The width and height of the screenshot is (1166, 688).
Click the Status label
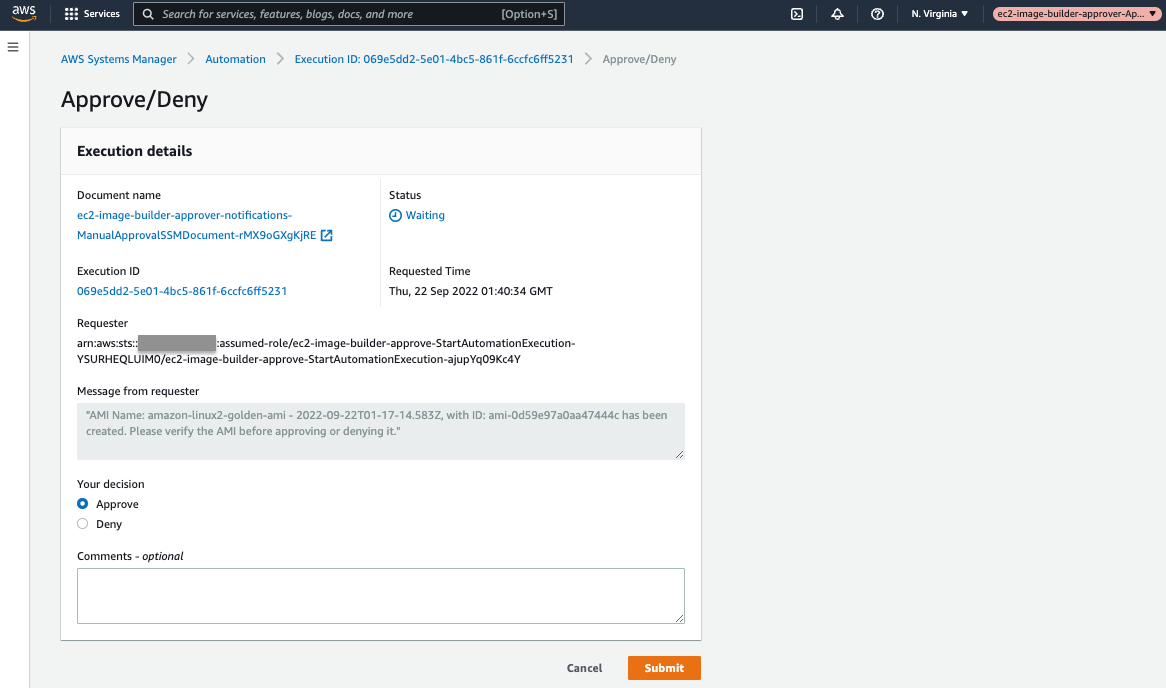point(405,195)
